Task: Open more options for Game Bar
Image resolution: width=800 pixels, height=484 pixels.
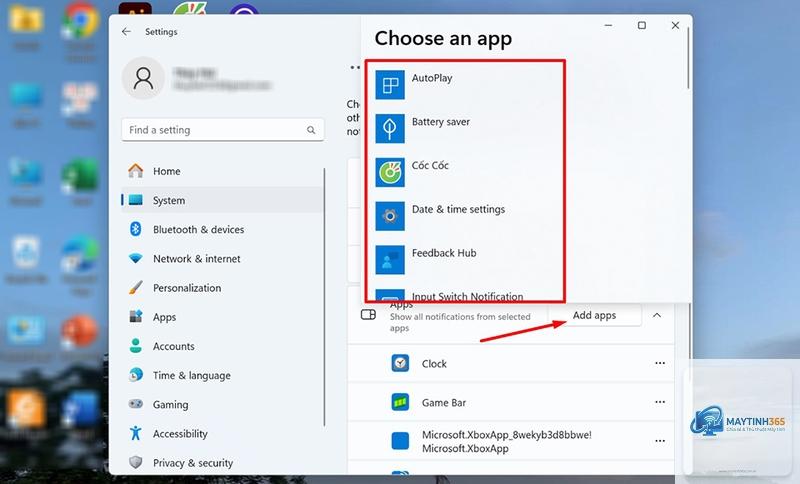Action: [x=660, y=402]
